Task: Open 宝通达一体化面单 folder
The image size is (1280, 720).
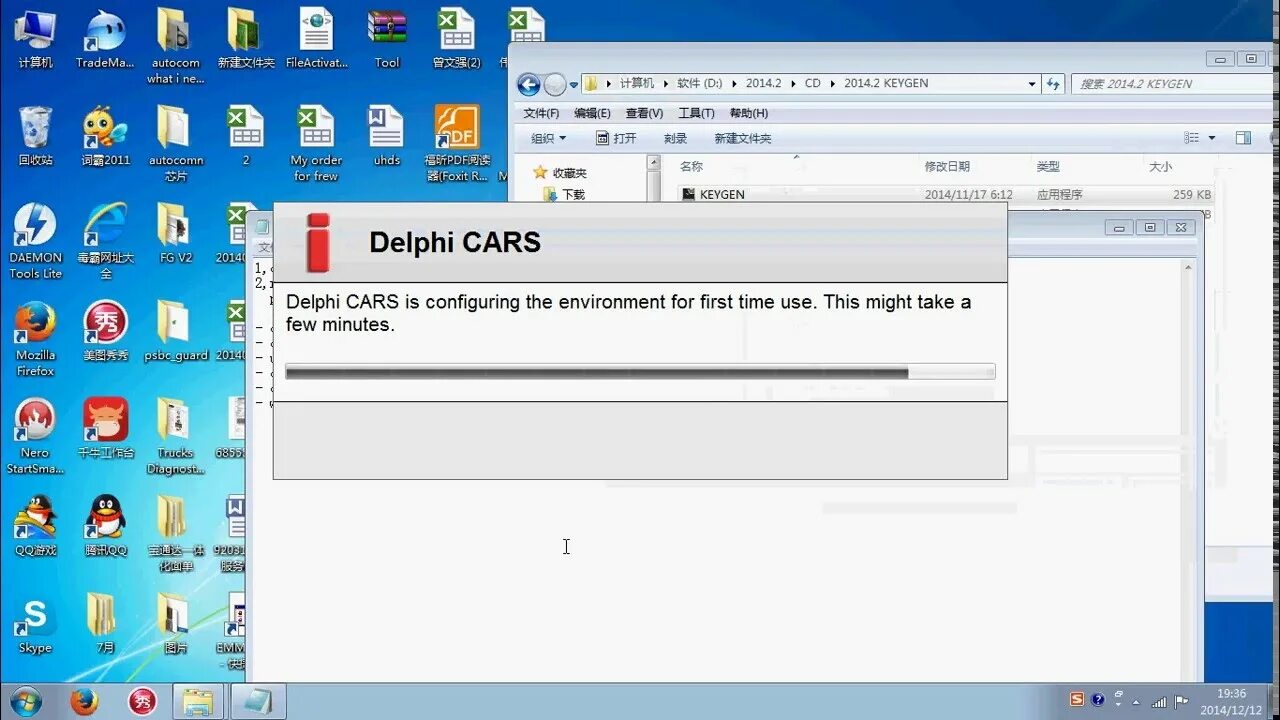Action: pyautogui.click(x=175, y=533)
